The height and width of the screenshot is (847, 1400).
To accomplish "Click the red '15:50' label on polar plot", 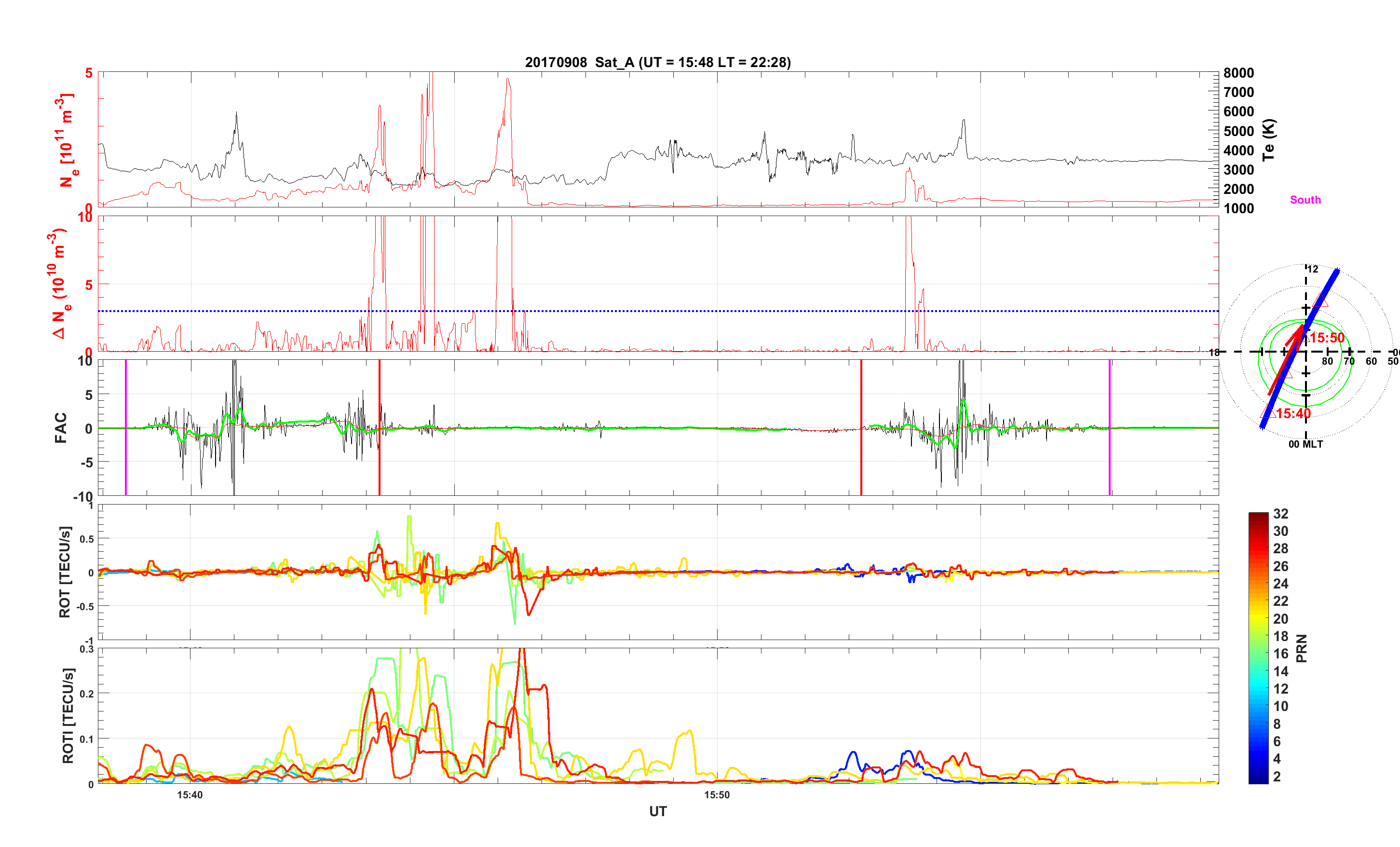I will click(1327, 338).
